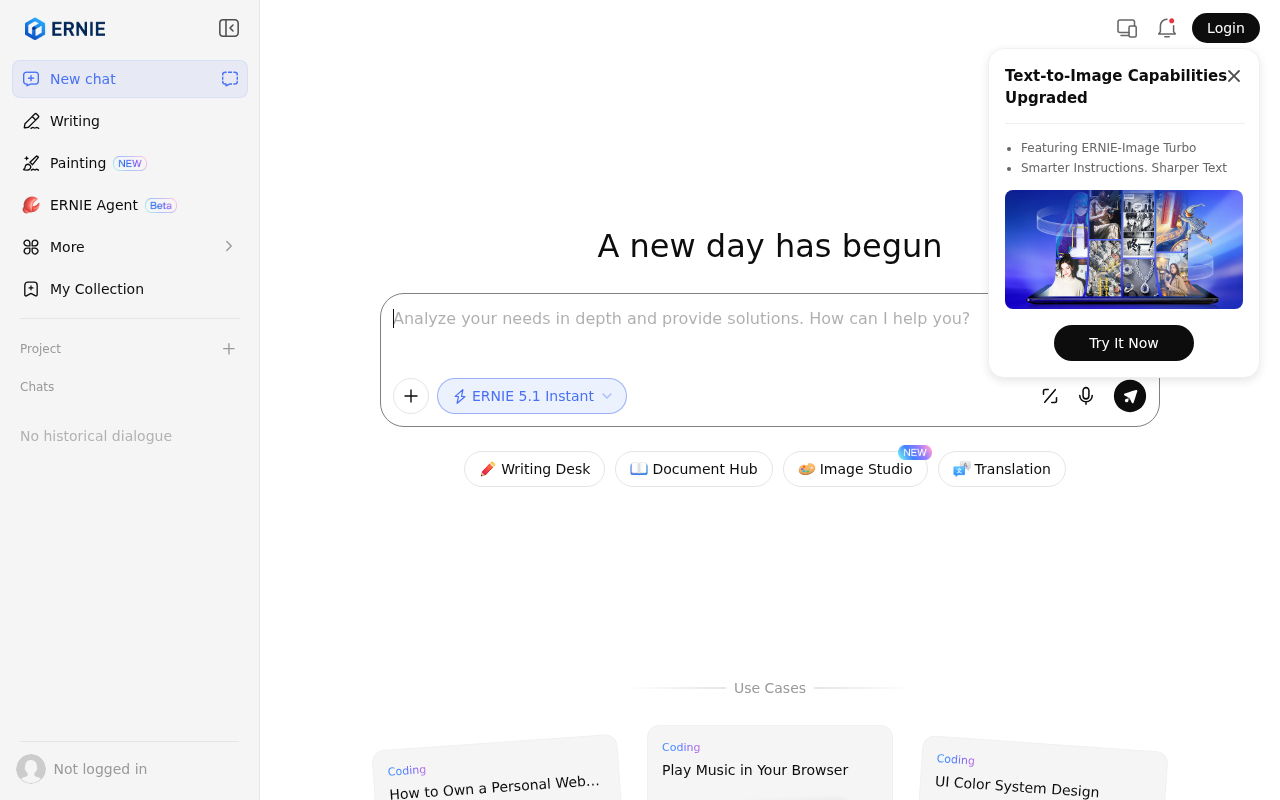Open the Document Hub shortcut

[694, 469]
